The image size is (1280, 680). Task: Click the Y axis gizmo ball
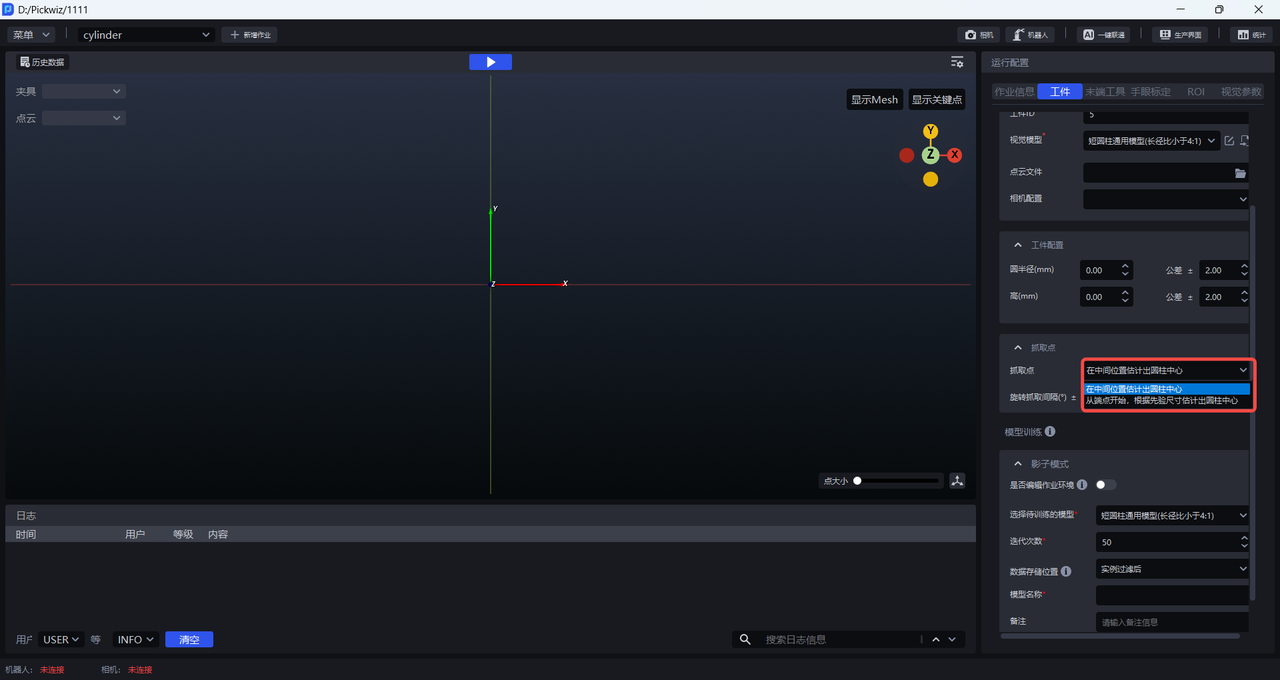pos(930,131)
